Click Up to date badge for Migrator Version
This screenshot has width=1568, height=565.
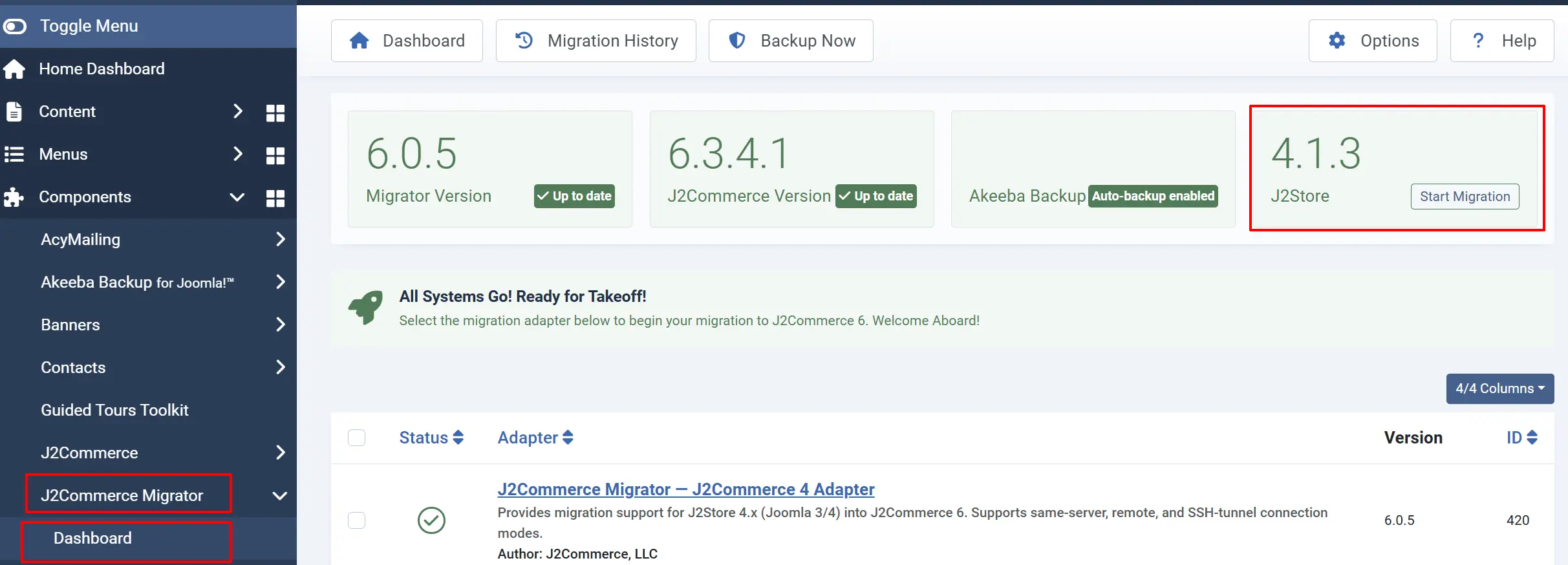574,196
